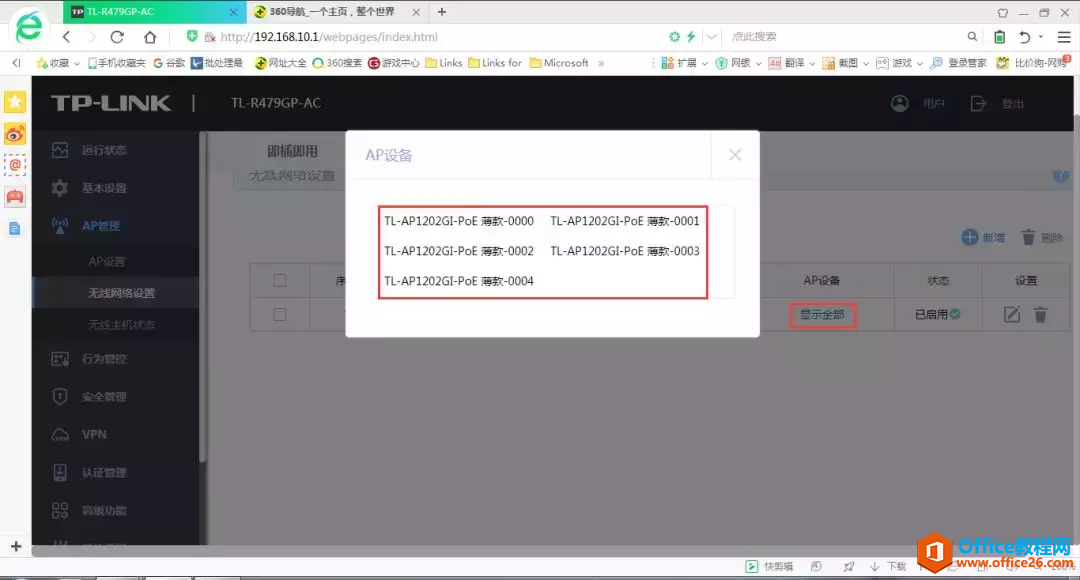
Task: Click the Weibo sidebar icon
Action: (x=15, y=134)
